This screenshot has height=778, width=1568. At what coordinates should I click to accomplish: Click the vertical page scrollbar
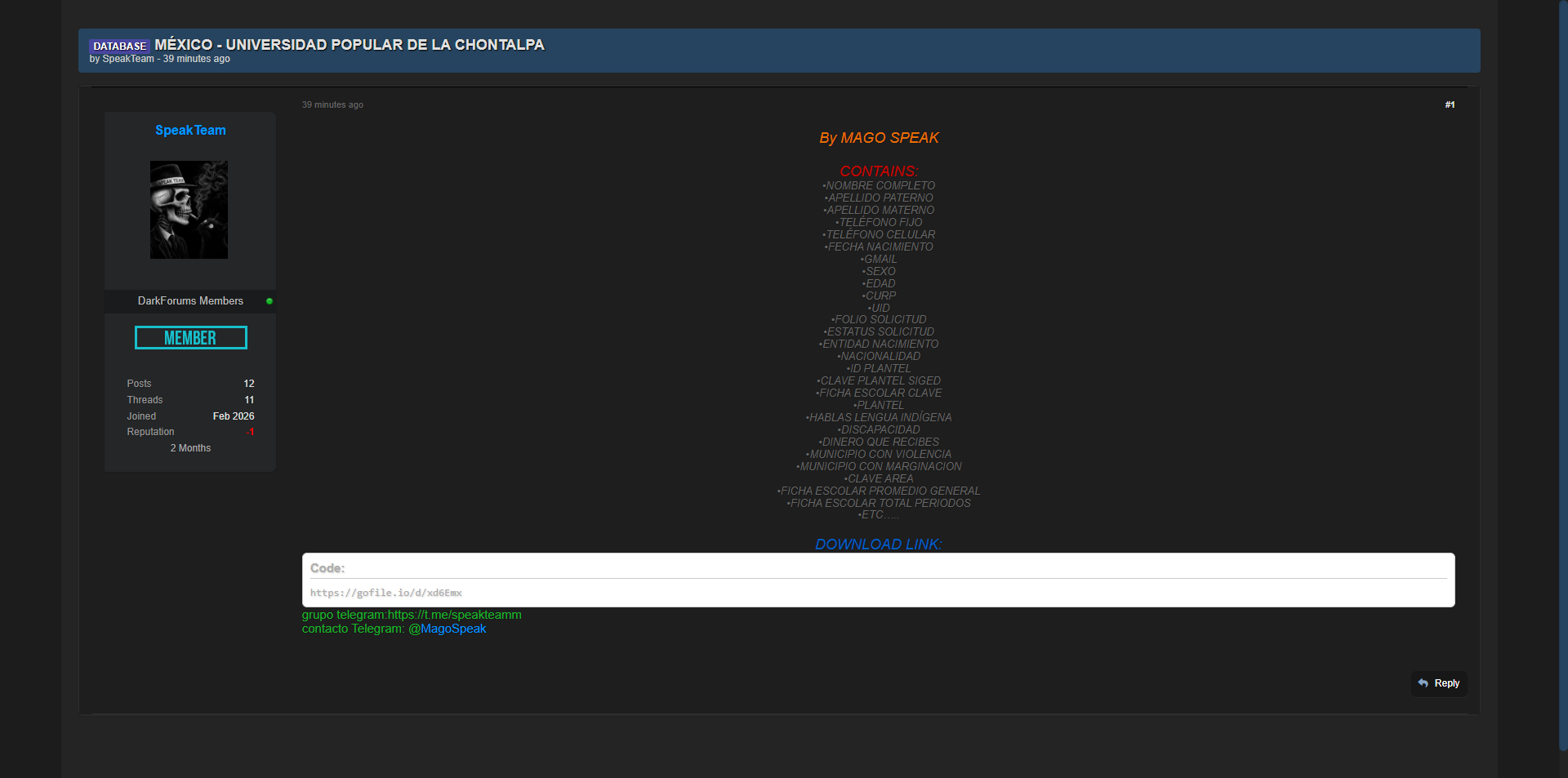[x=1563, y=376]
